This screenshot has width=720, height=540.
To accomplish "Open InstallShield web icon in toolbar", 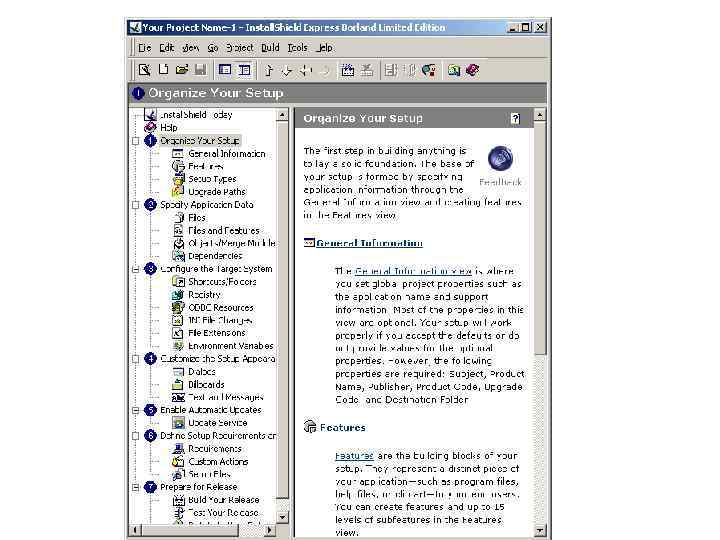I will coord(454,70).
